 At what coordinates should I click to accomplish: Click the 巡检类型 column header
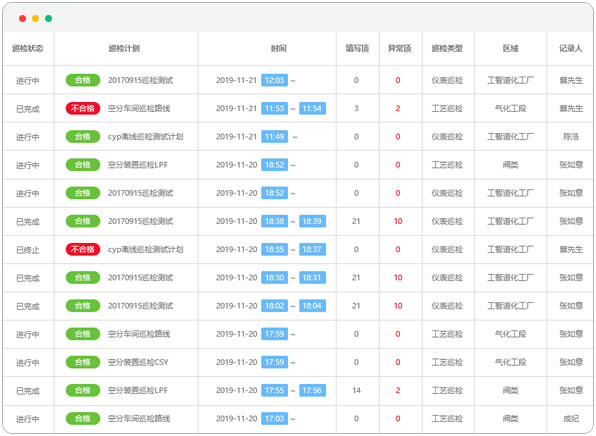[447, 48]
